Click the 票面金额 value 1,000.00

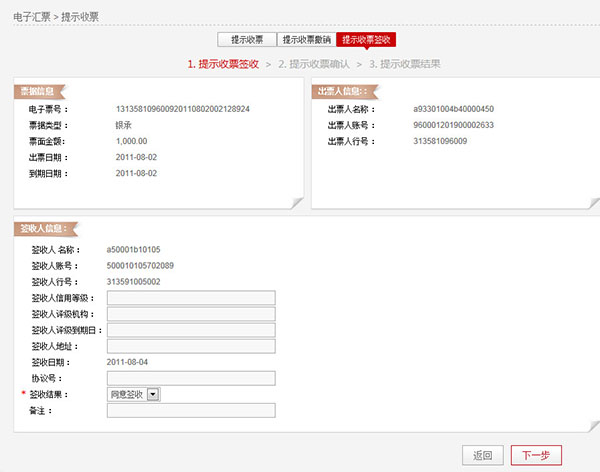131,141
